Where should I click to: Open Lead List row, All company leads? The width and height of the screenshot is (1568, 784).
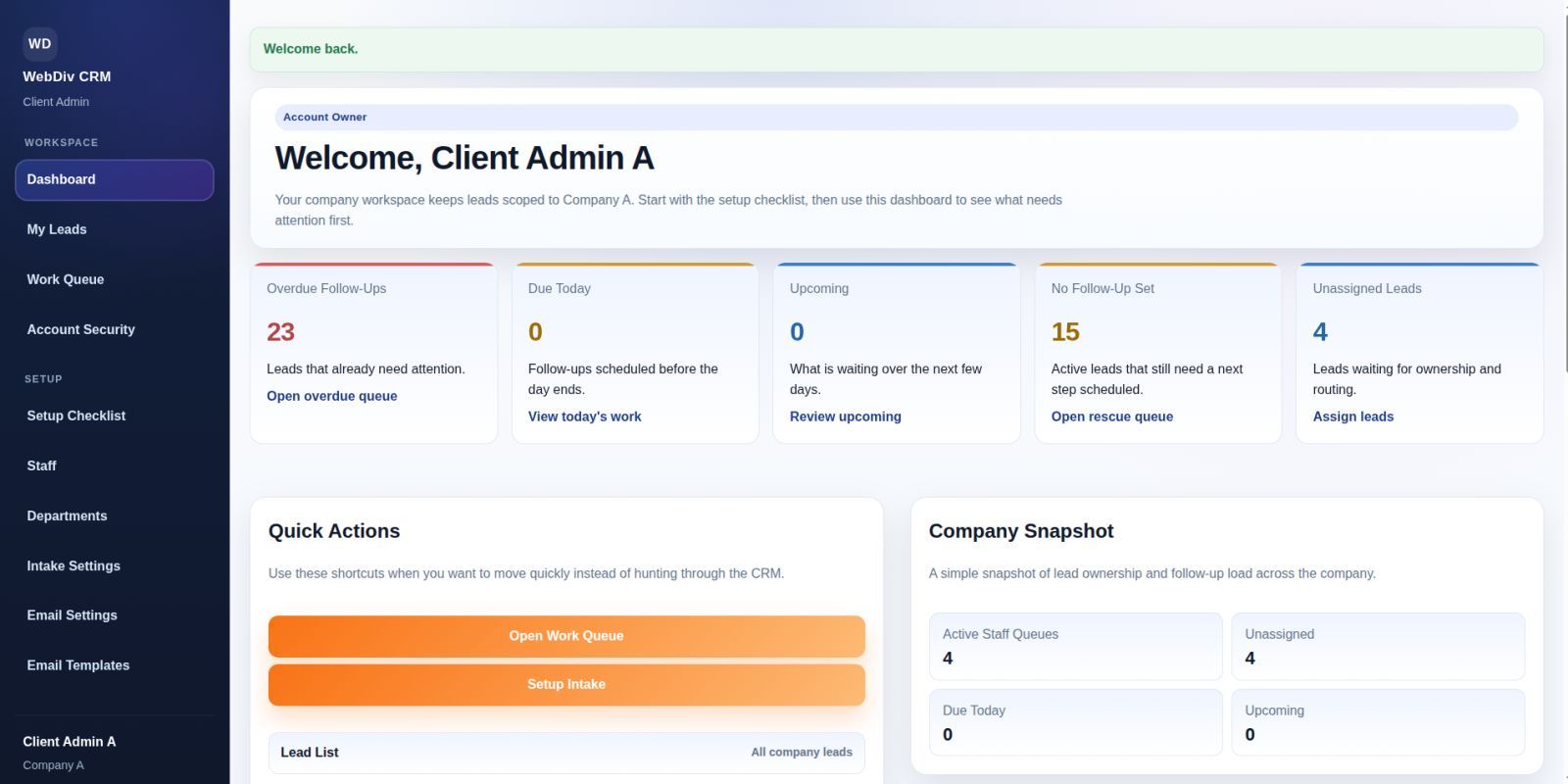[566, 753]
